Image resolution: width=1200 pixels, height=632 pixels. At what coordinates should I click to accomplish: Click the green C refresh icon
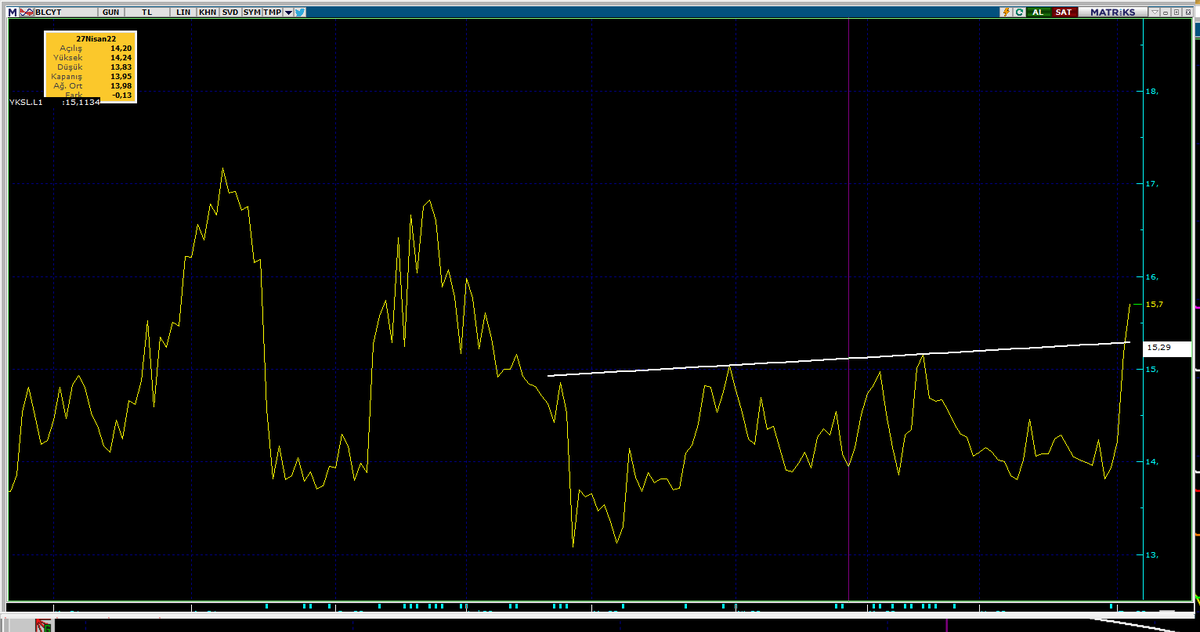click(x=1020, y=12)
